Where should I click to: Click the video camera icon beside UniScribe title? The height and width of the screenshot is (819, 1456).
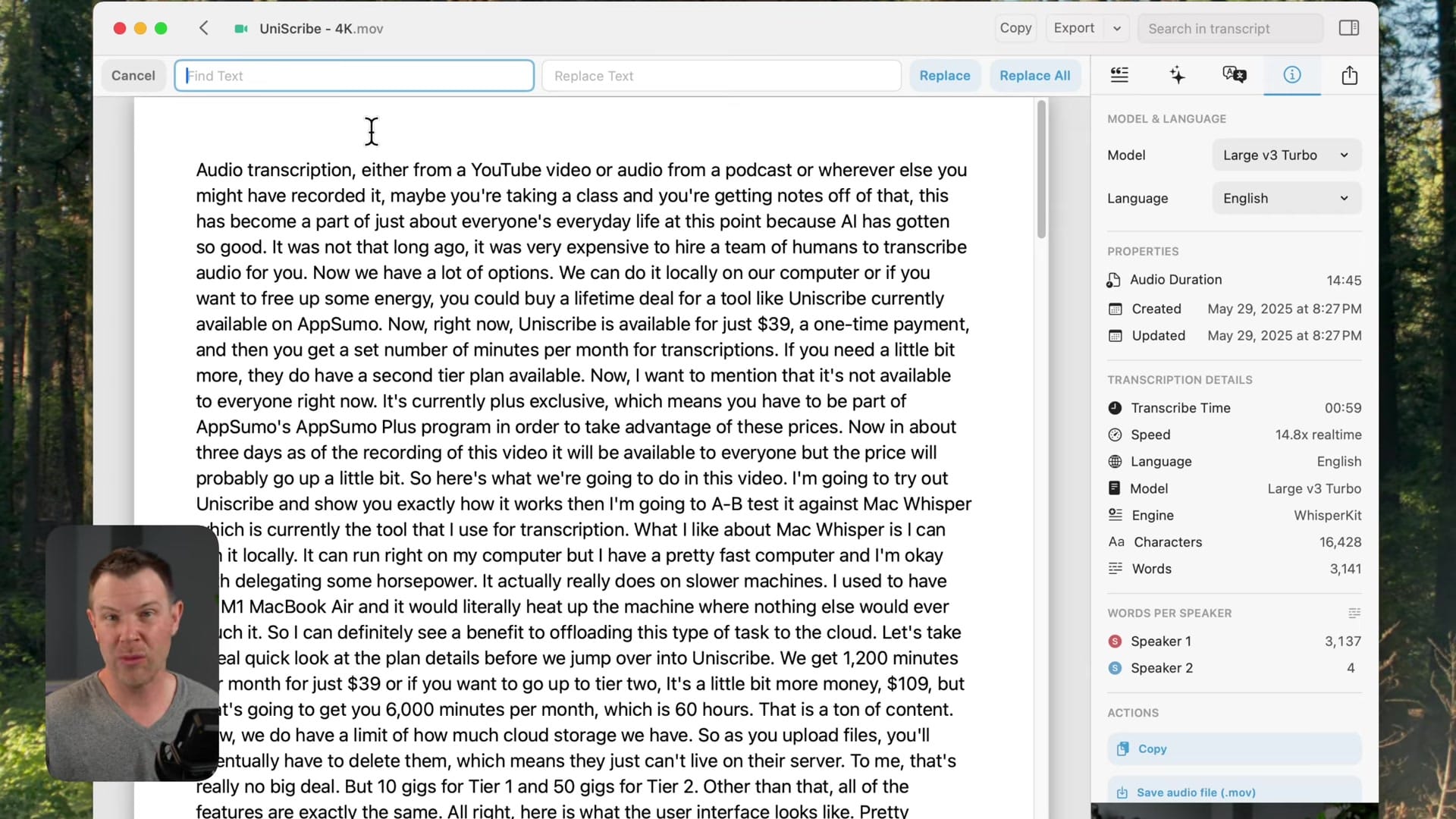[241, 29]
